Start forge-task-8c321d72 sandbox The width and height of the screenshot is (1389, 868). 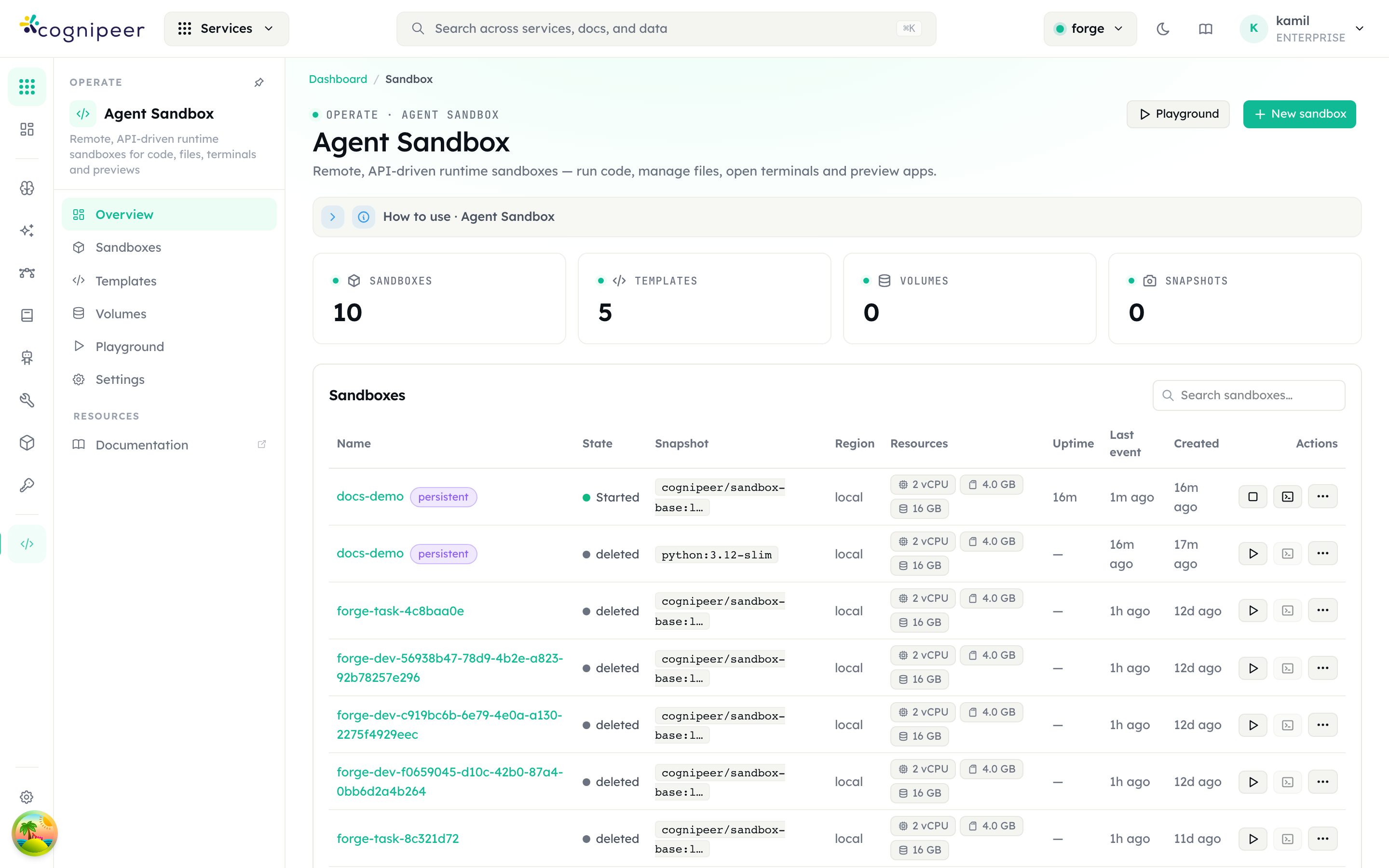click(x=1253, y=838)
